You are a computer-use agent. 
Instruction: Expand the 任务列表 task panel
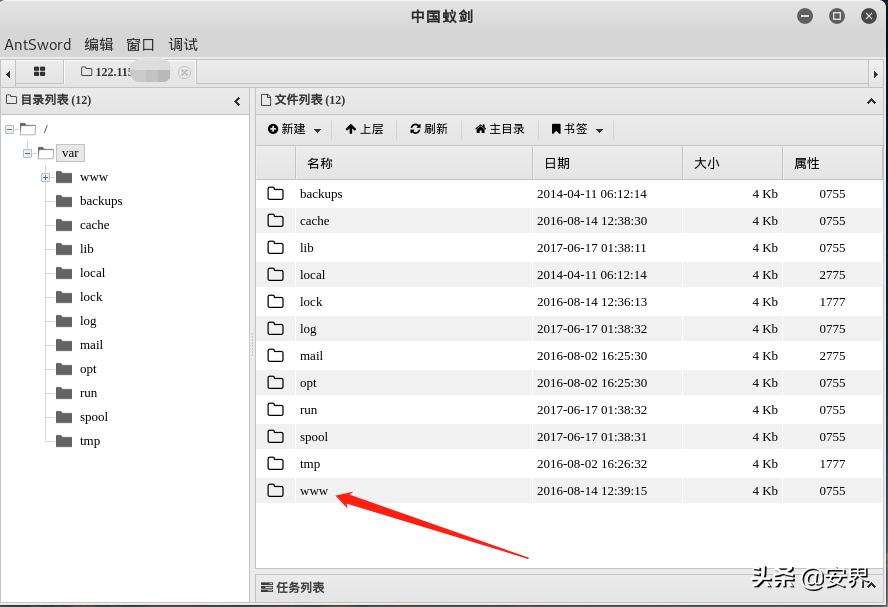pyautogui.click(x=291, y=587)
